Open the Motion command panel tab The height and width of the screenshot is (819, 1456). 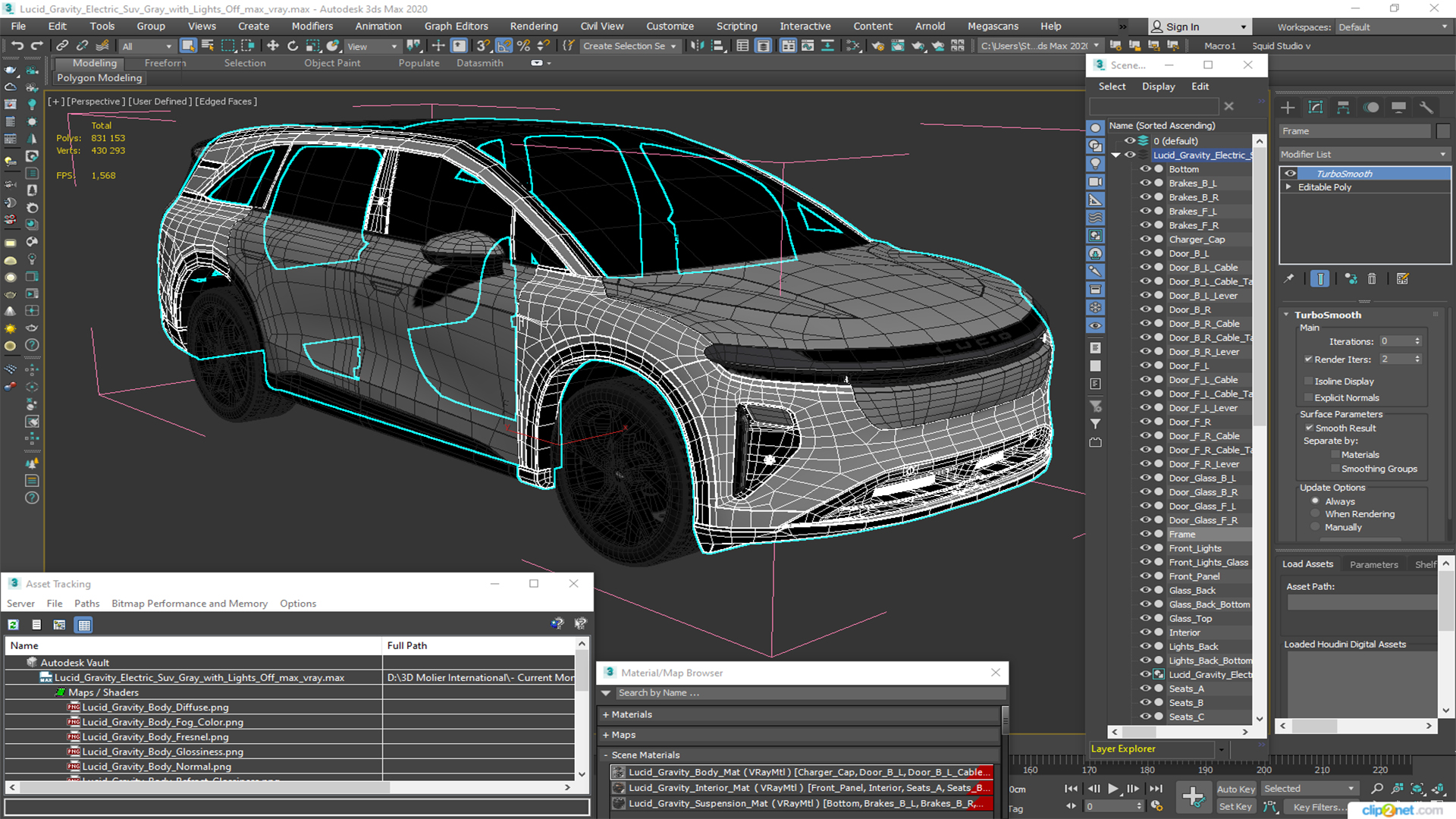click(1371, 108)
